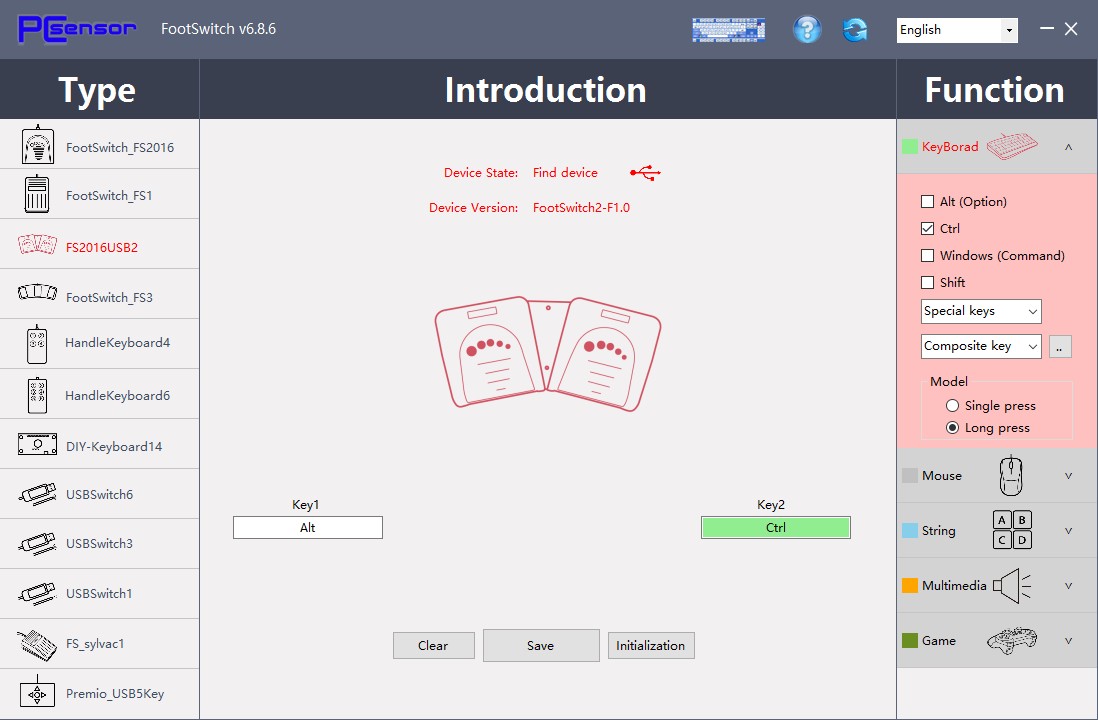Click the PCsensor logo
Viewport: 1098px width, 720px height.
click(77, 29)
